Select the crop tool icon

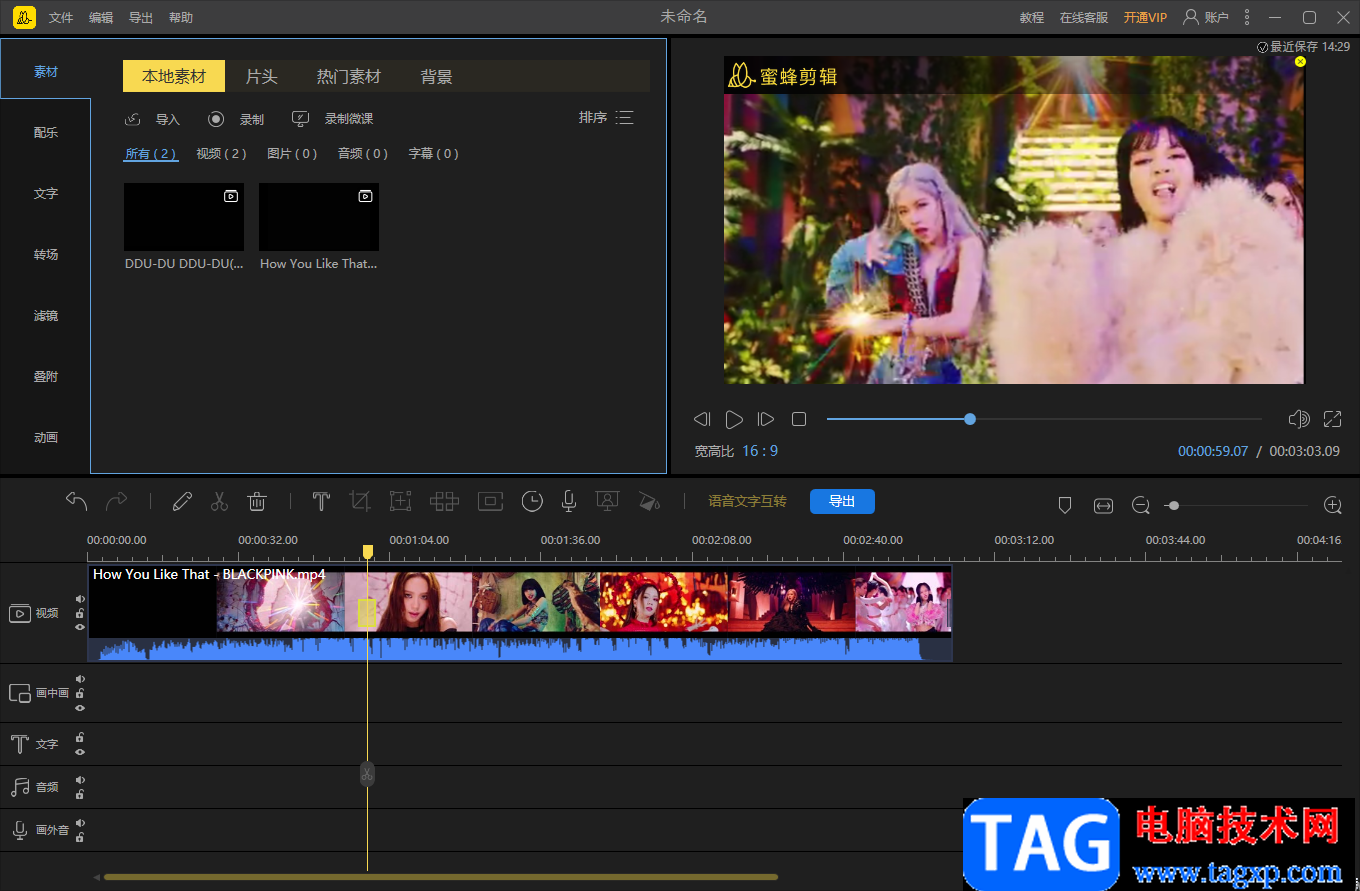360,501
